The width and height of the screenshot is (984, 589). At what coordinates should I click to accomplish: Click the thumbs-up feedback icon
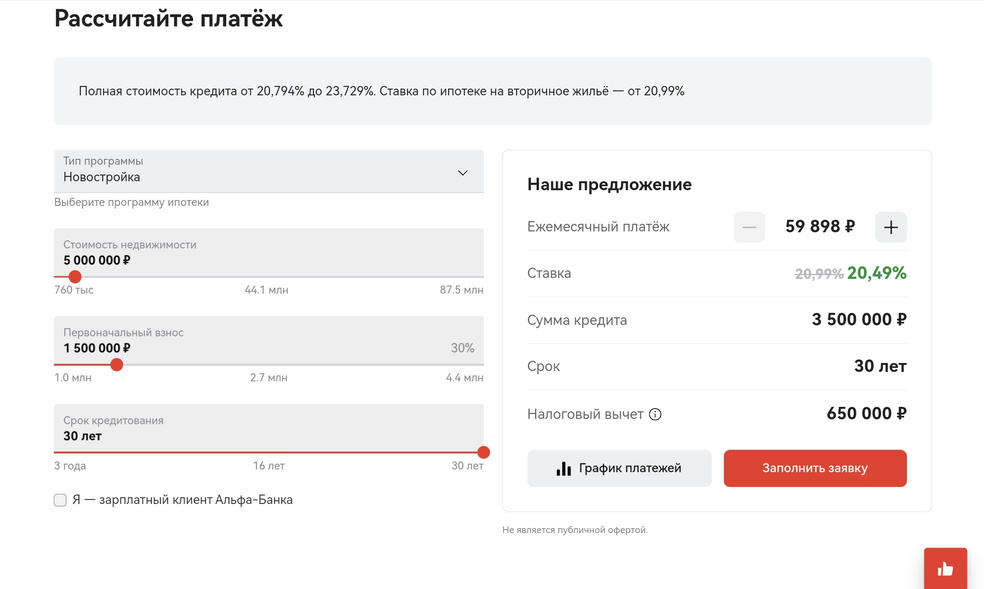(x=945, y=569)
